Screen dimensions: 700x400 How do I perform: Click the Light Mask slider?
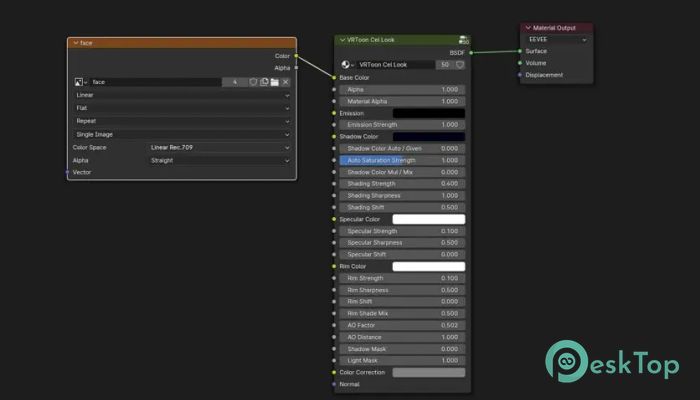[402, 361]
